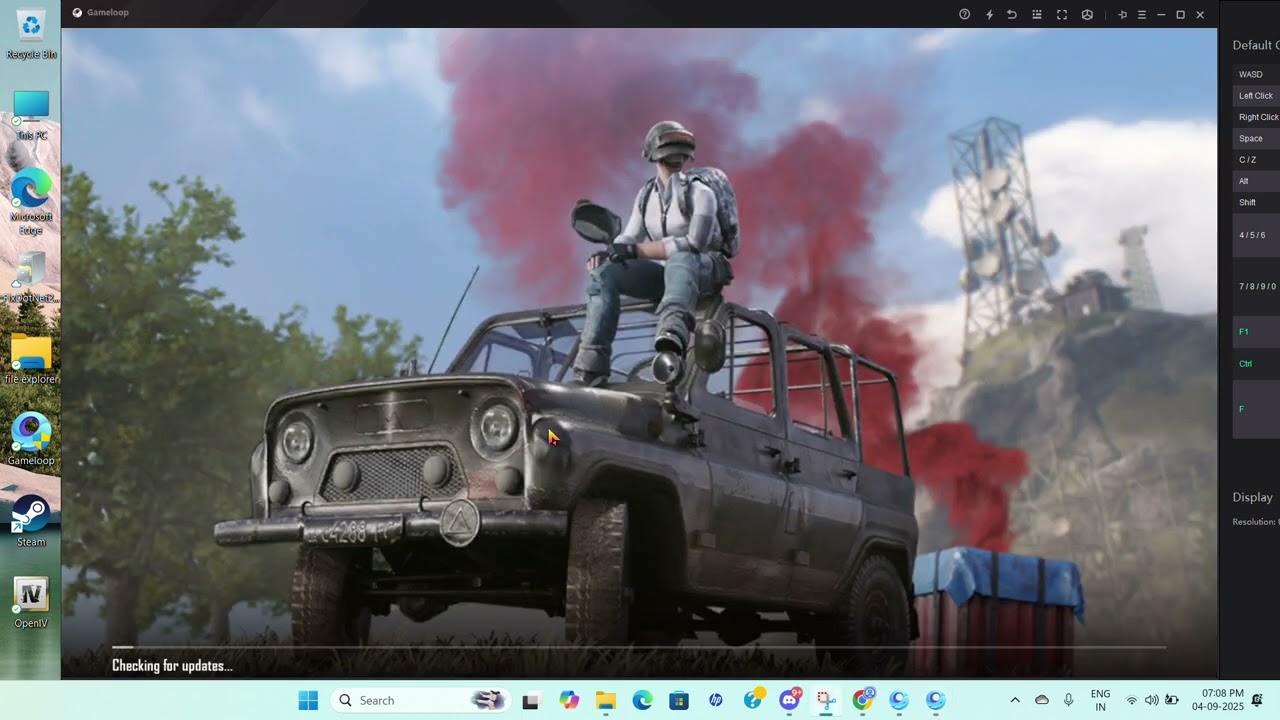1280x720 pixels.
Task: Click the 'Checking for updates...' status text
Action: [172, 666]
